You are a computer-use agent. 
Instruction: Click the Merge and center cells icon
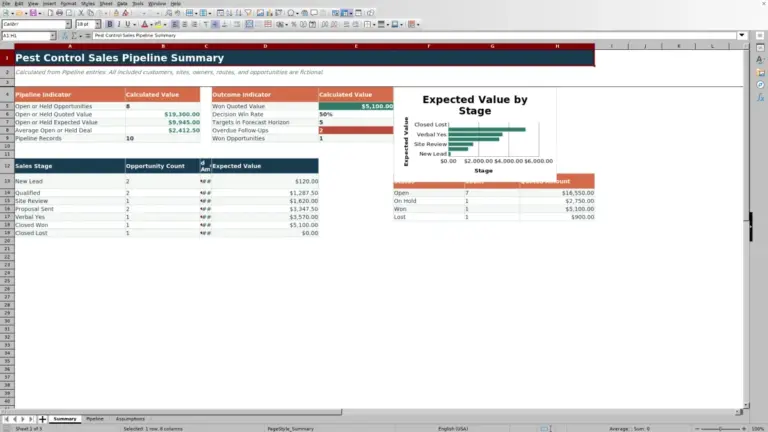coord(249,24)
